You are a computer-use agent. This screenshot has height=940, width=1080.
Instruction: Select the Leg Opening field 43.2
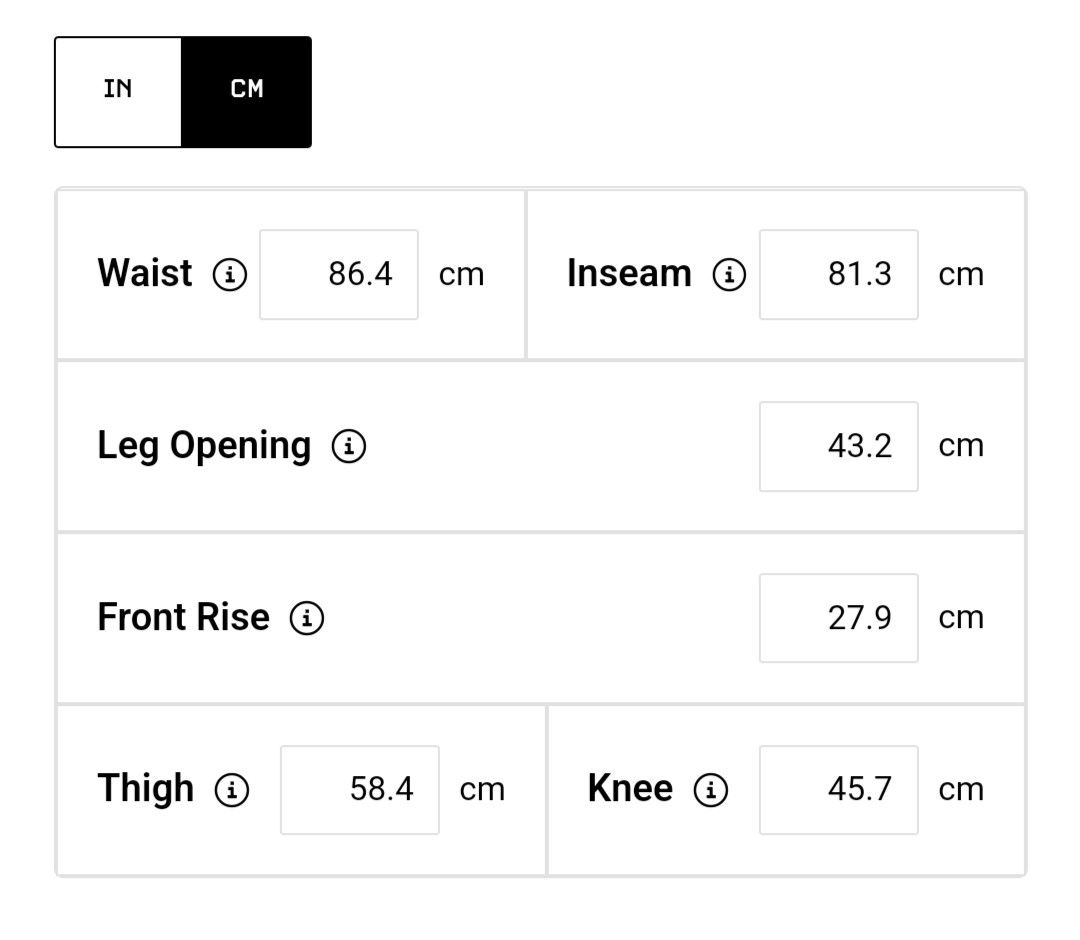(839, 446)
